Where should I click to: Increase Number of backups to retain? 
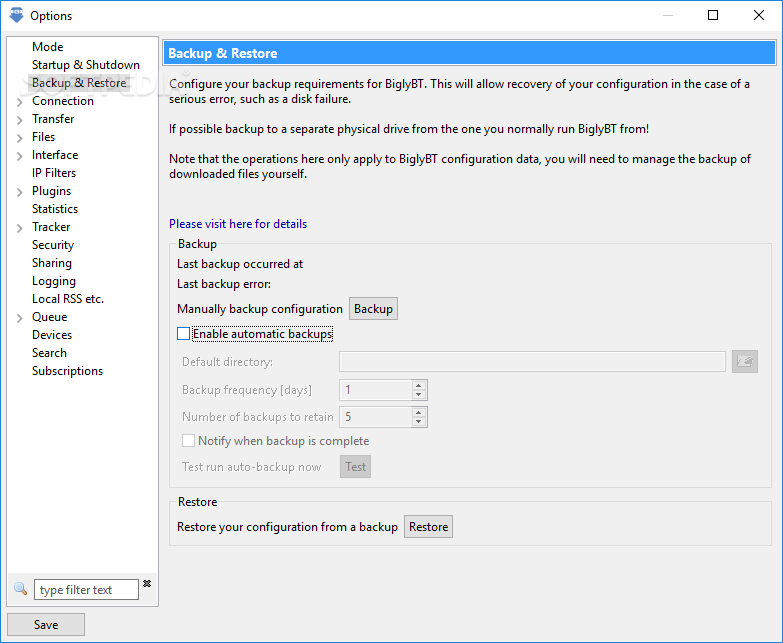point(419,412)
